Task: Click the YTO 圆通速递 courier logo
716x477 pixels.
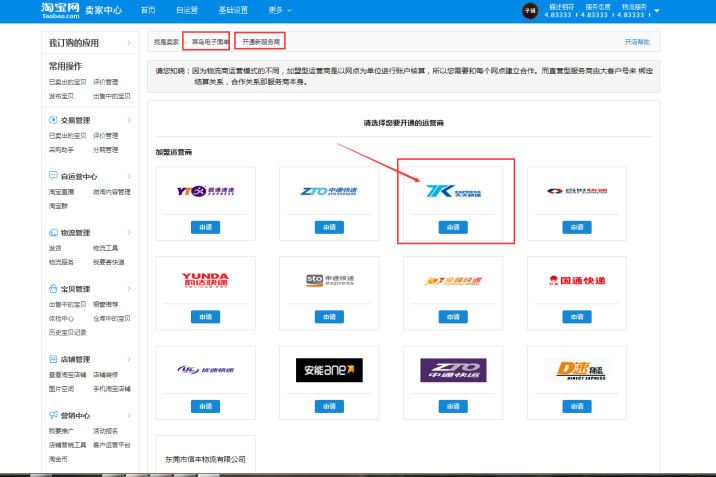Action: pos(203,192)
